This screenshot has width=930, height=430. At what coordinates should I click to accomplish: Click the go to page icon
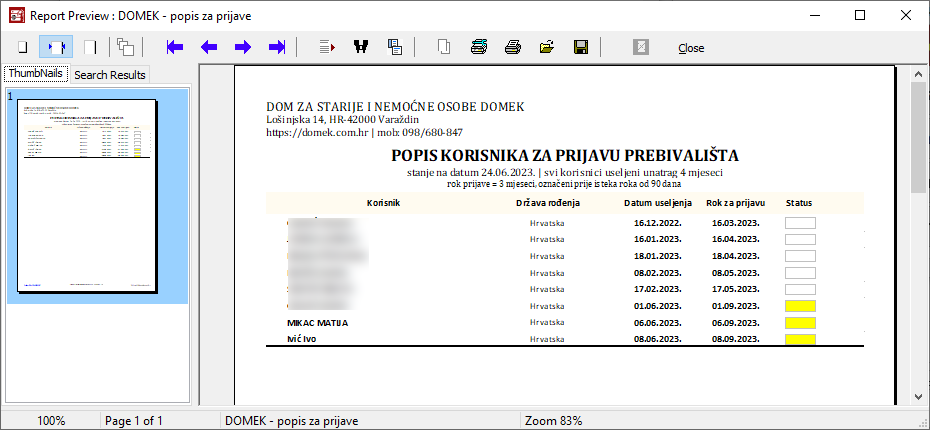pos(327,47)
